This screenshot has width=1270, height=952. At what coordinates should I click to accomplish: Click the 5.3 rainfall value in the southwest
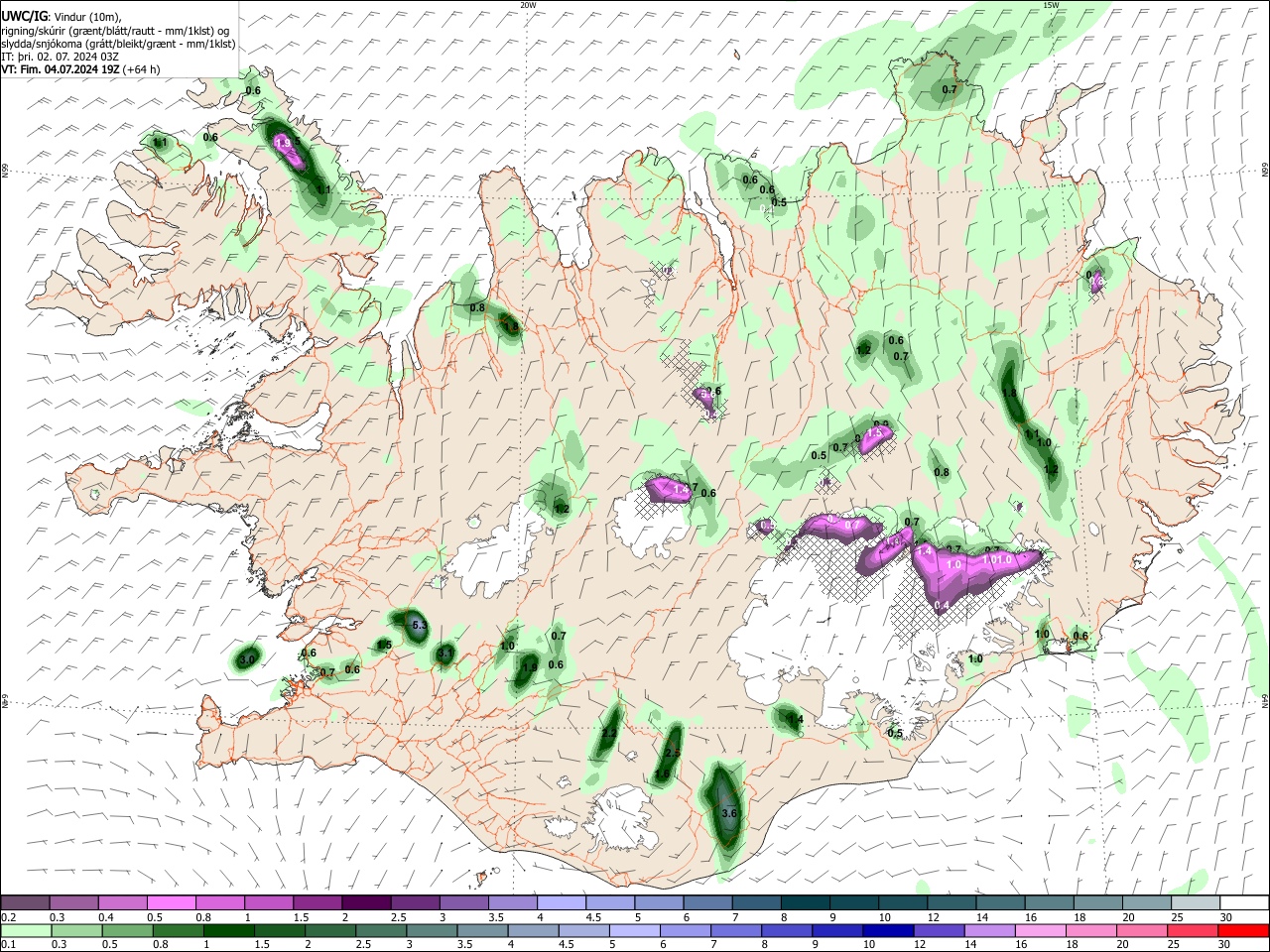tap(419, 625)
